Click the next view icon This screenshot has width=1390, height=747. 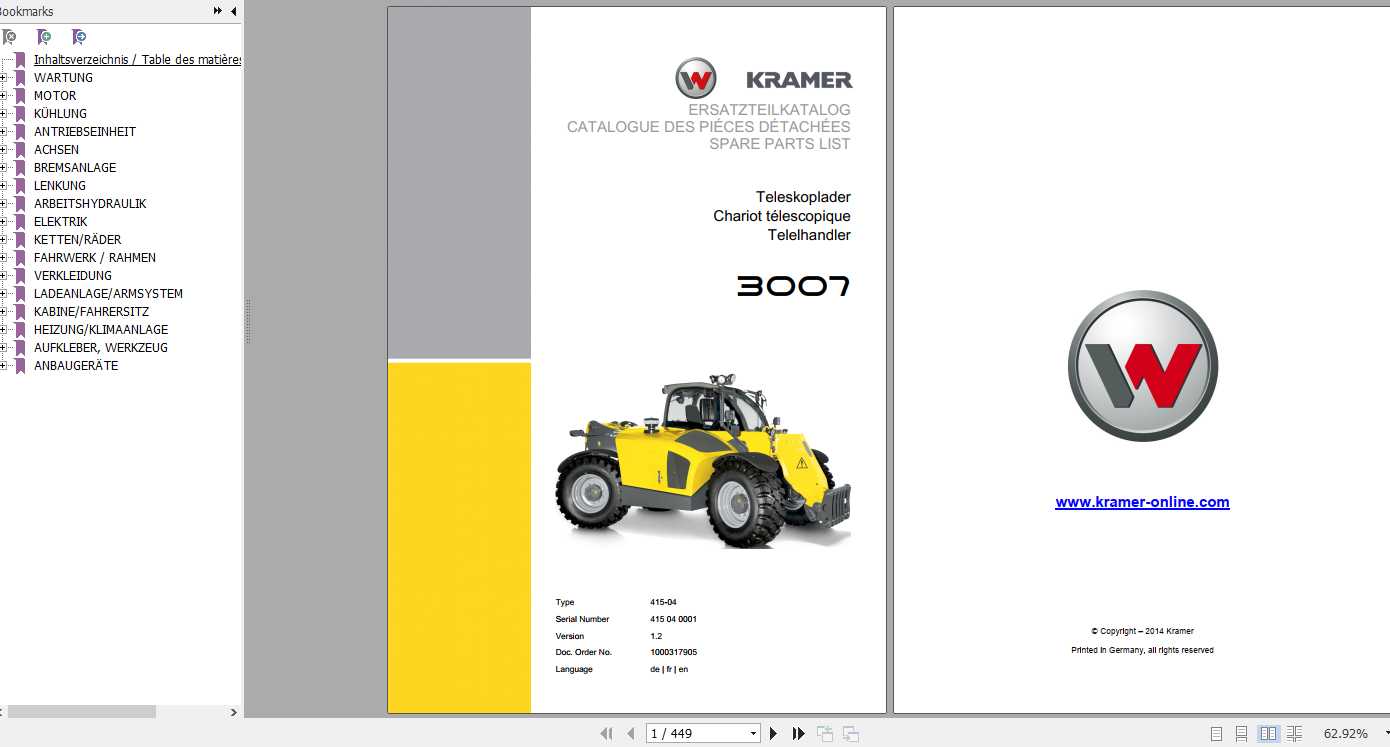click(851, 733)
